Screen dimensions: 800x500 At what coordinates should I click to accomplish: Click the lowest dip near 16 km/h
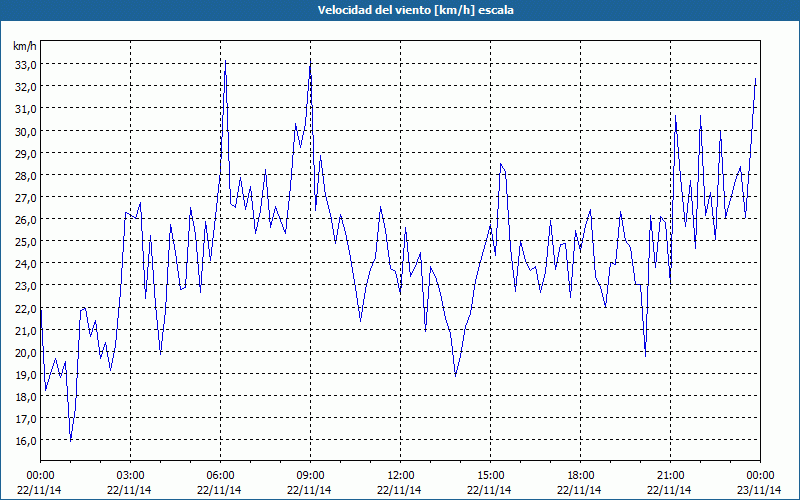(70, 441)
